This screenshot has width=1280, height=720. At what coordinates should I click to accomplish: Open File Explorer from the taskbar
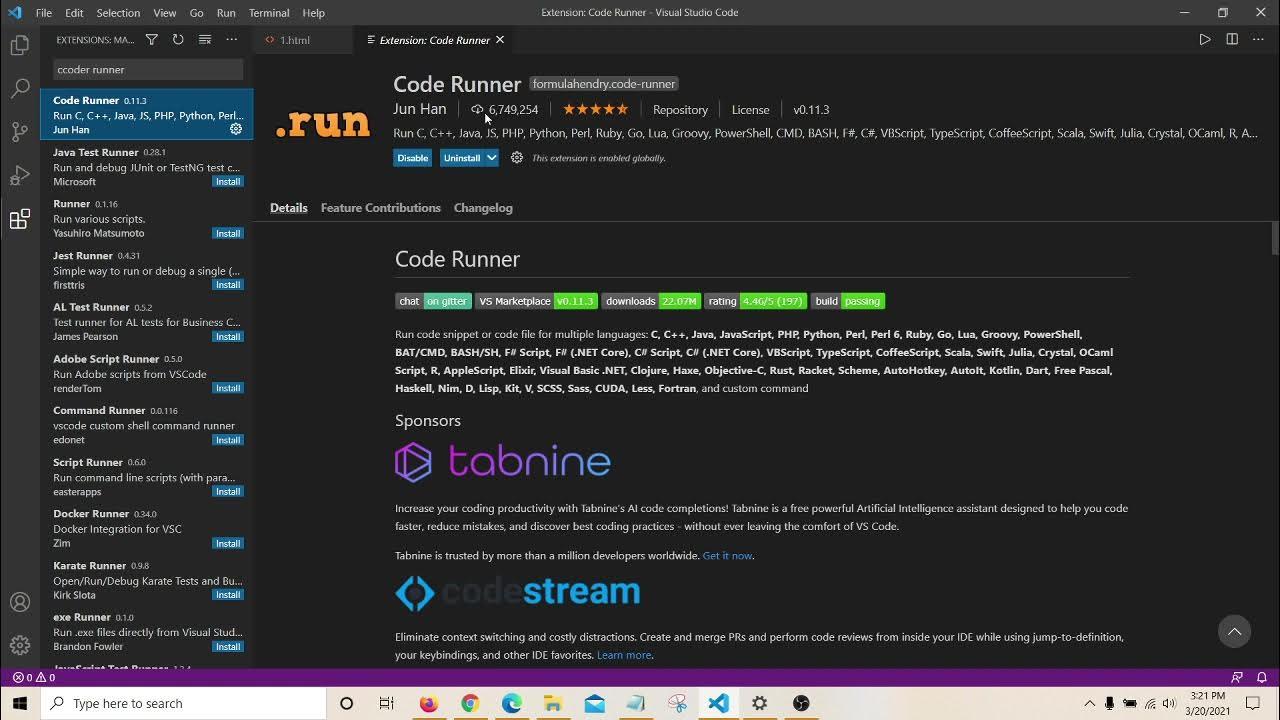[x=553, y=703]
